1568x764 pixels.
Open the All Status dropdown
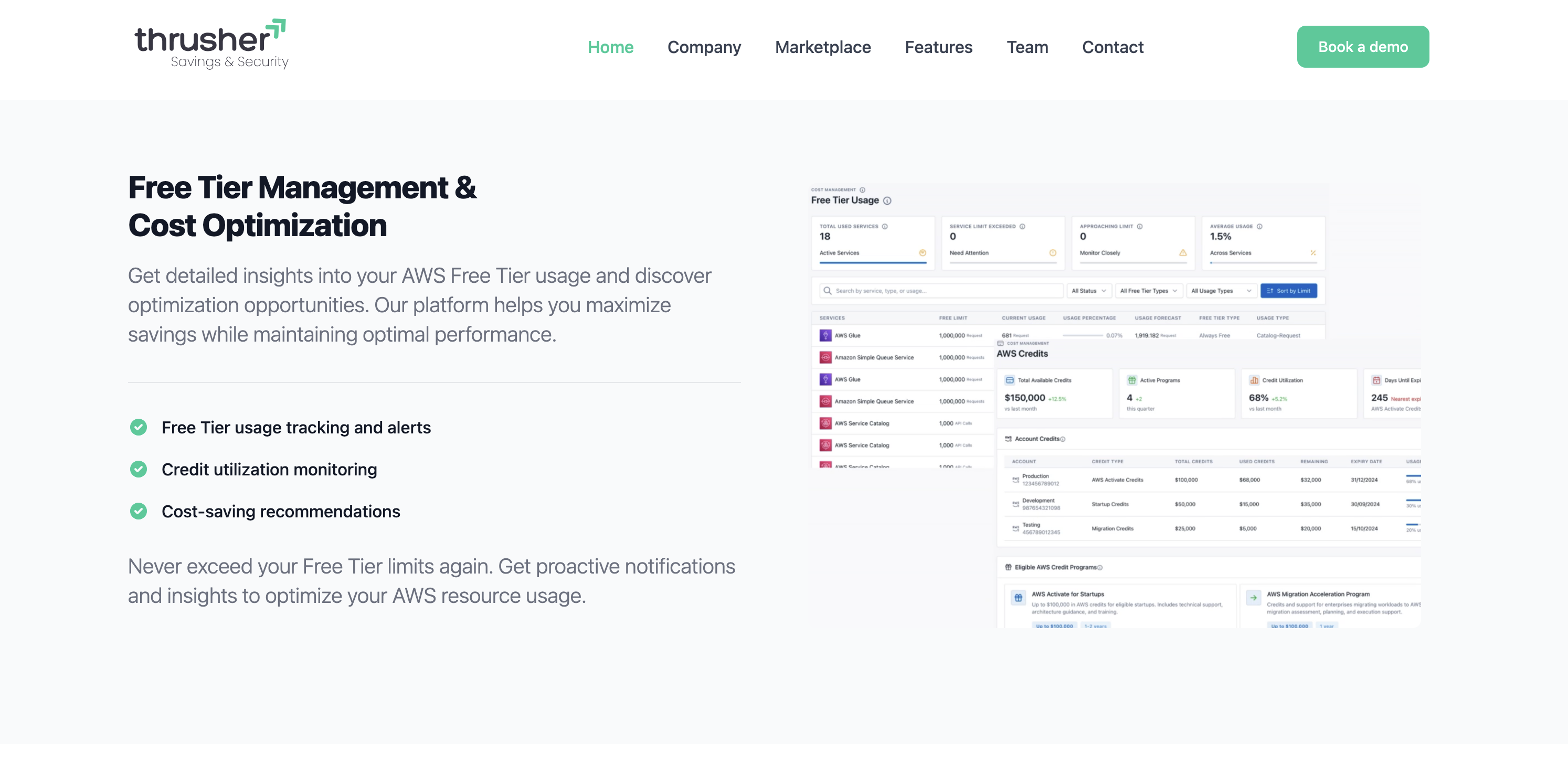[x=1088, y=291]
